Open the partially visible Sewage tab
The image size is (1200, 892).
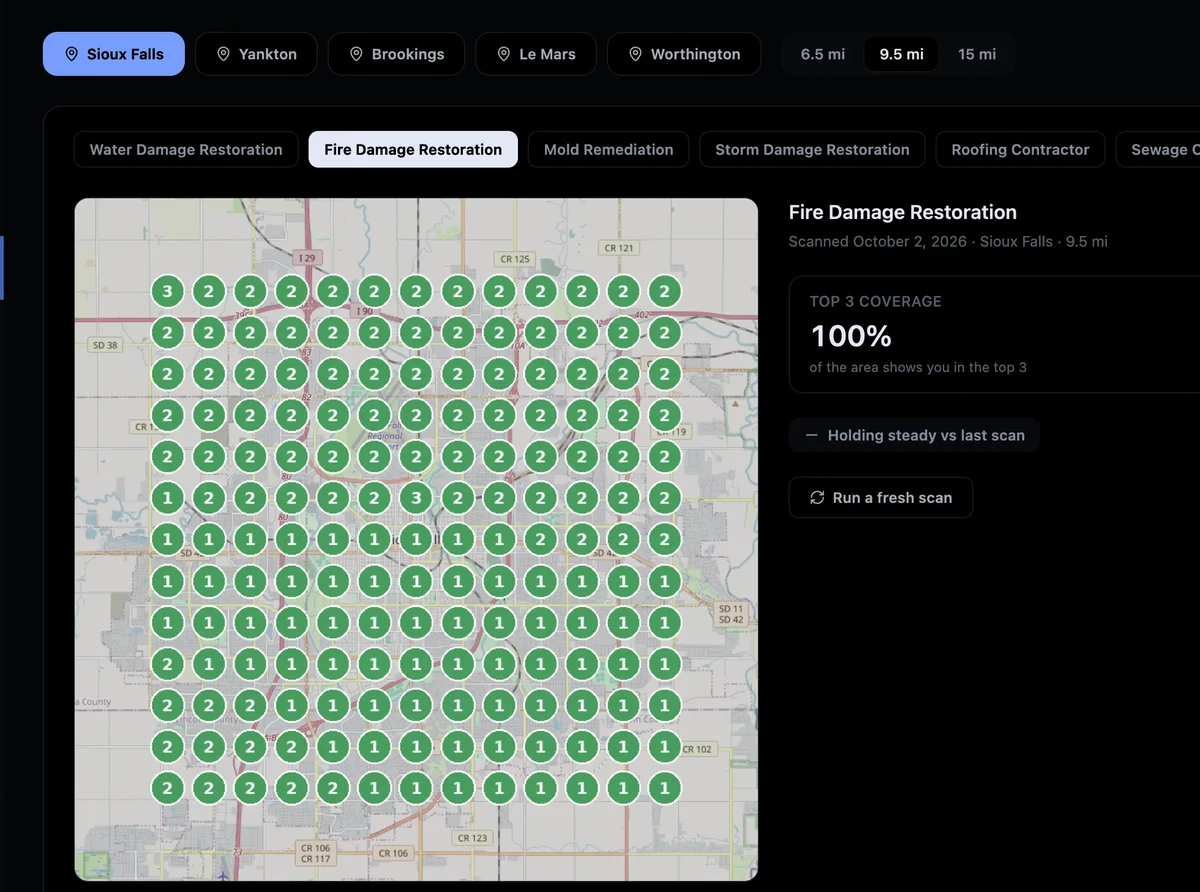pyautogui.click(x=1160, y=149)
